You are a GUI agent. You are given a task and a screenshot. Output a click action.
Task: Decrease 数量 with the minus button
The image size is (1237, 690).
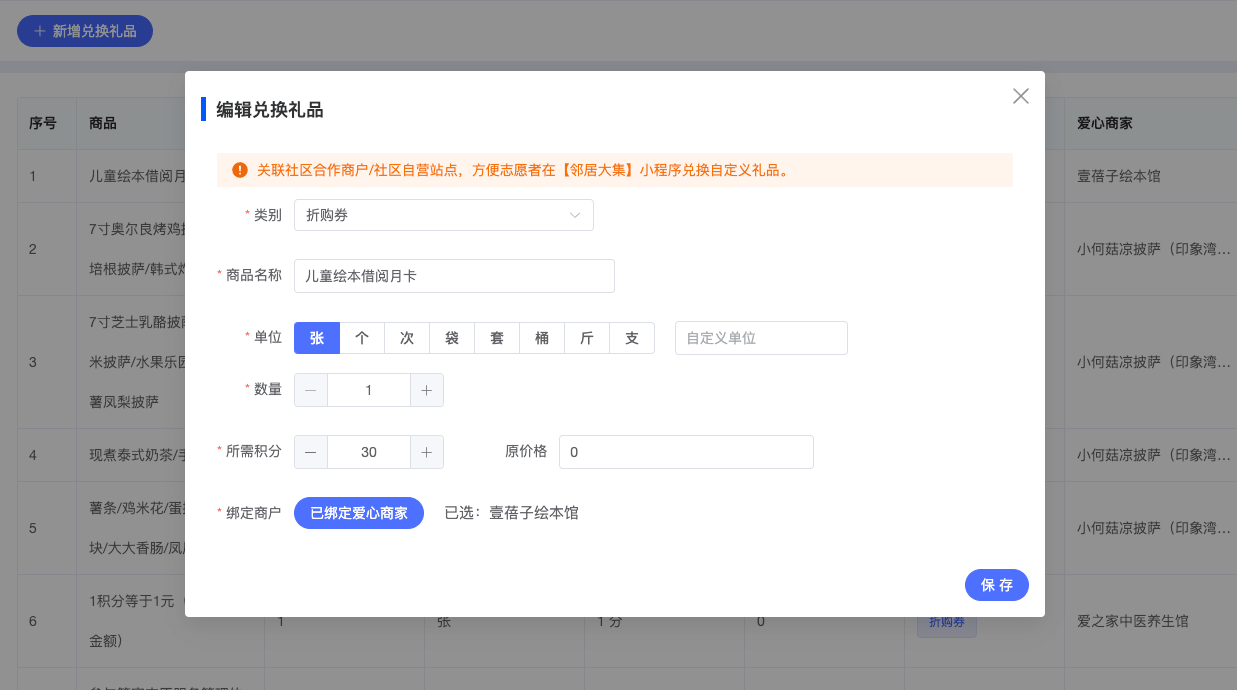click(x=311, y=390)
